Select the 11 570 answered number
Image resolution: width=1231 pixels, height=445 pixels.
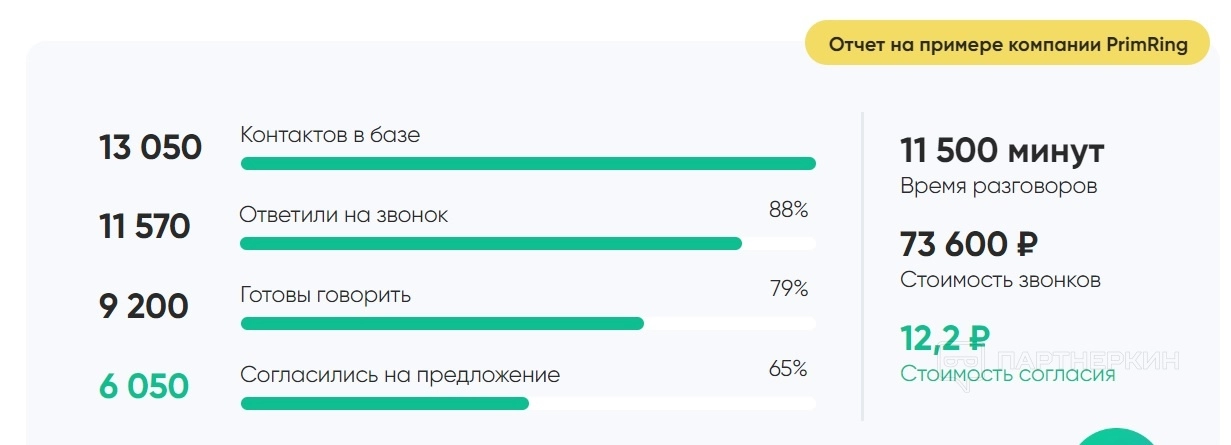coord(145,227)
